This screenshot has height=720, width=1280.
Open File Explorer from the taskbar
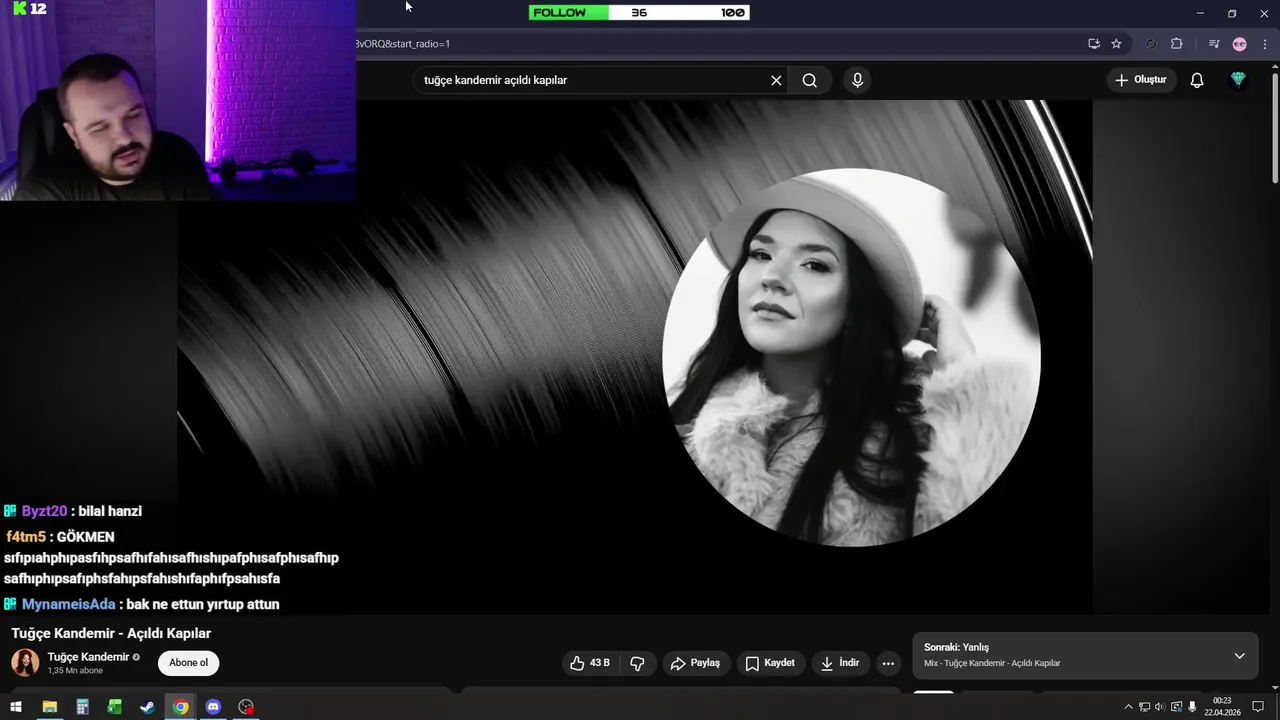(49, 707)
